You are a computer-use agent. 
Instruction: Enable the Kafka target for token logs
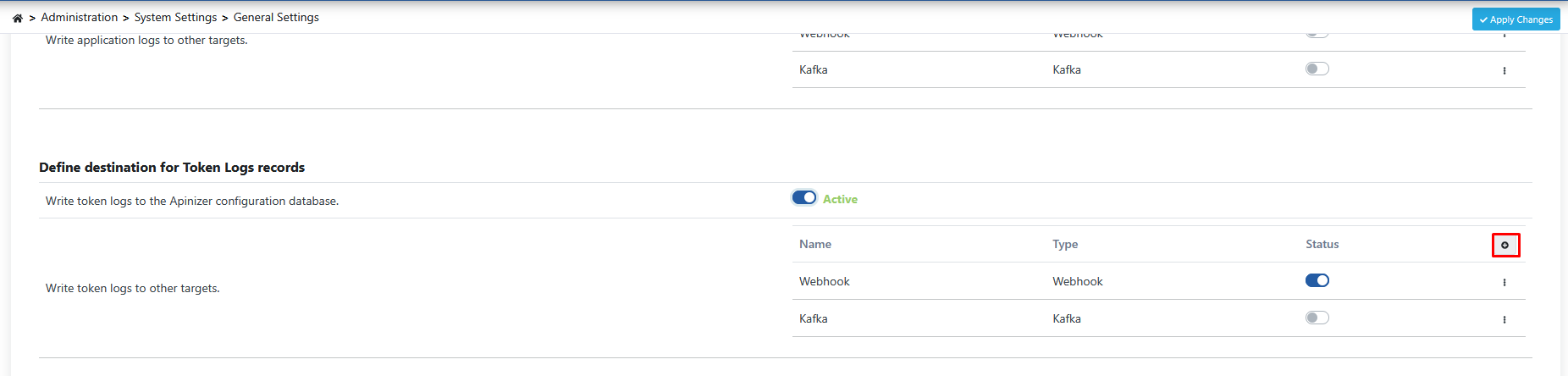(x=1317, y=318)
